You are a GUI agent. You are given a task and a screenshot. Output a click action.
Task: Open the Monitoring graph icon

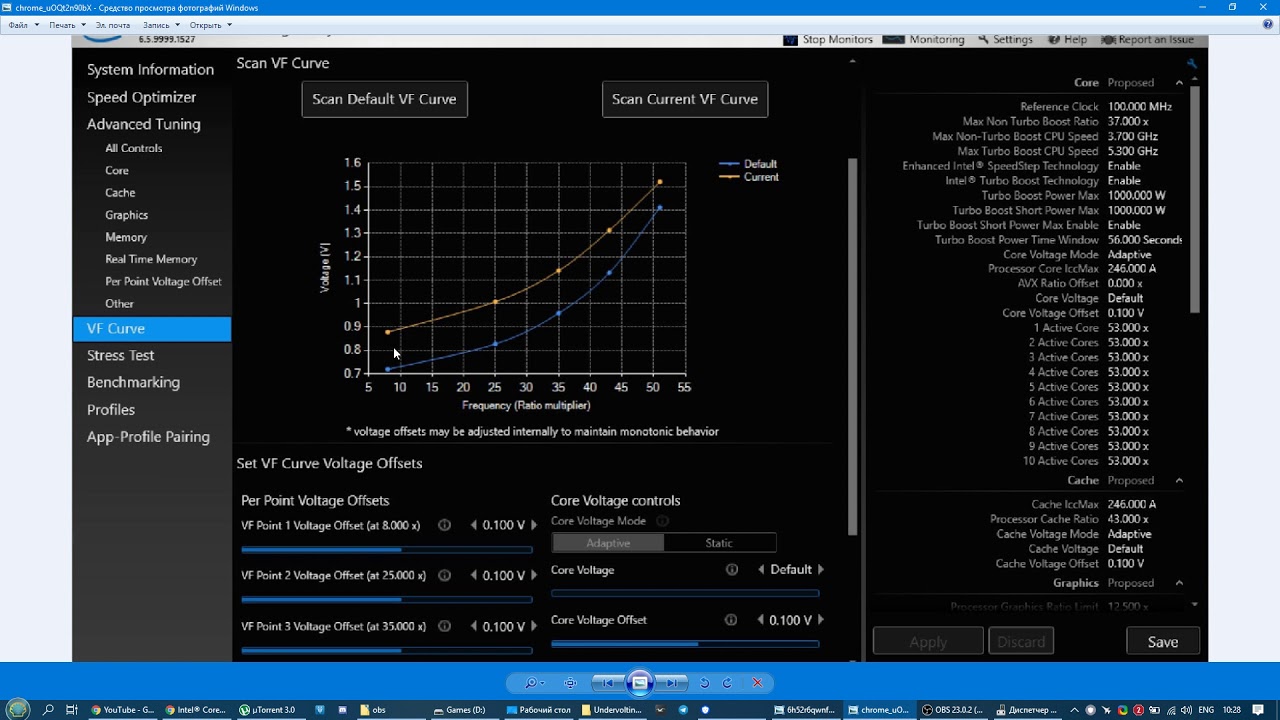(x=893, y=39)
